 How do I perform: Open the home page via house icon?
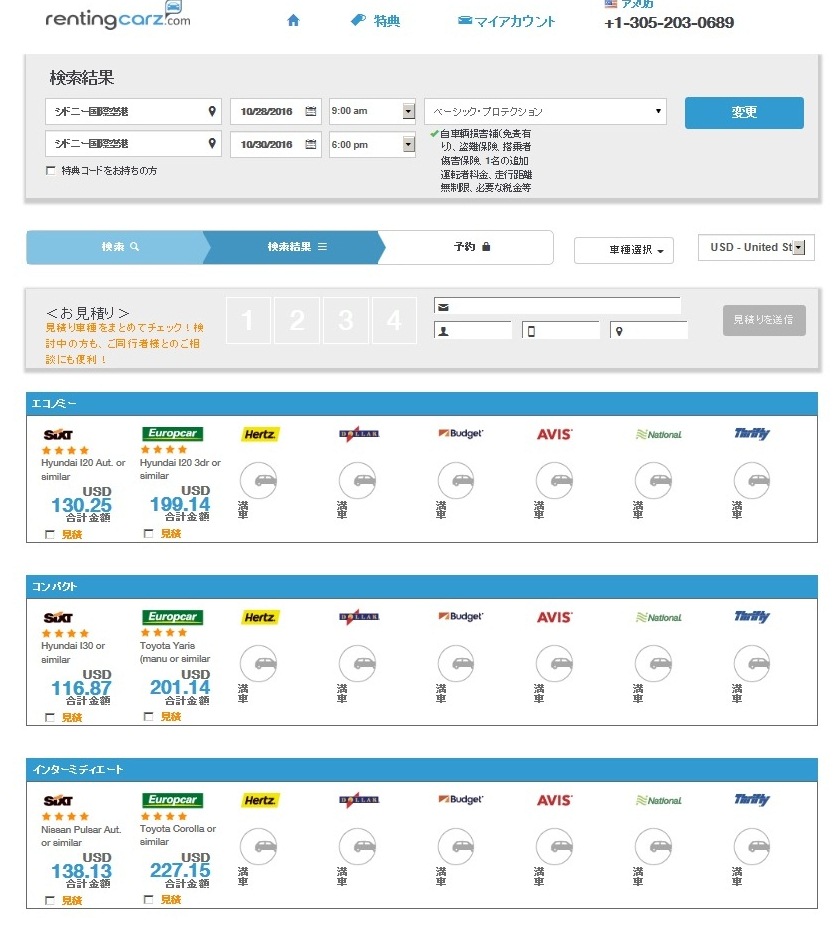pos(293,21)
